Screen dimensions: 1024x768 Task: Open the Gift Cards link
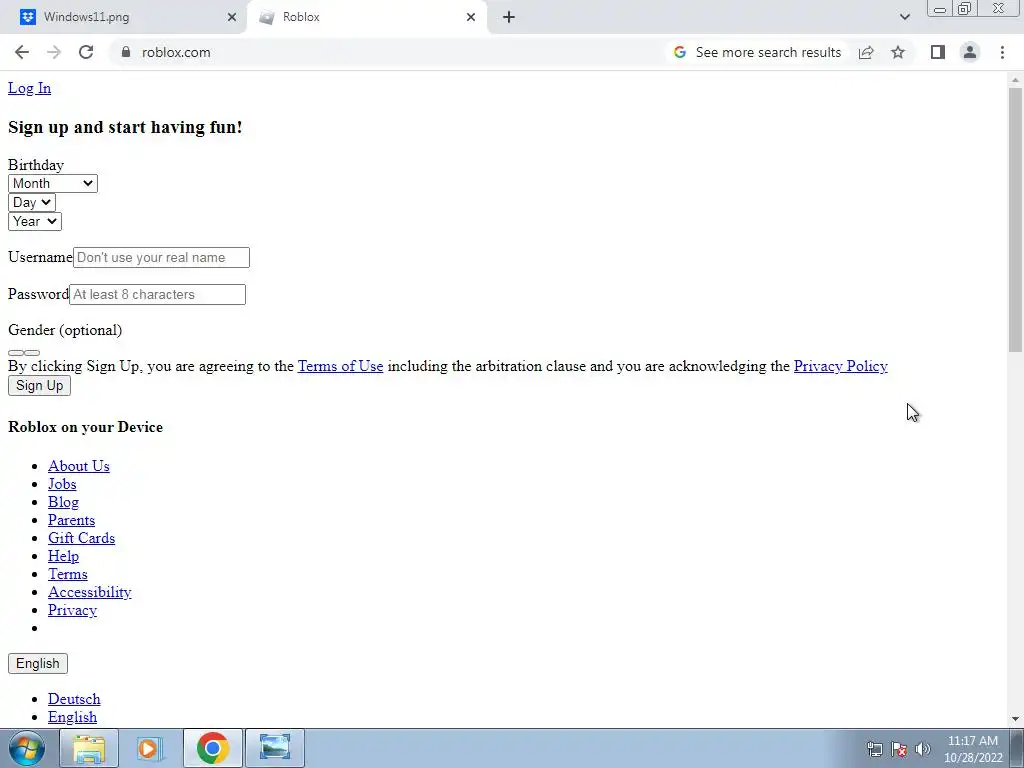(81, 538)
